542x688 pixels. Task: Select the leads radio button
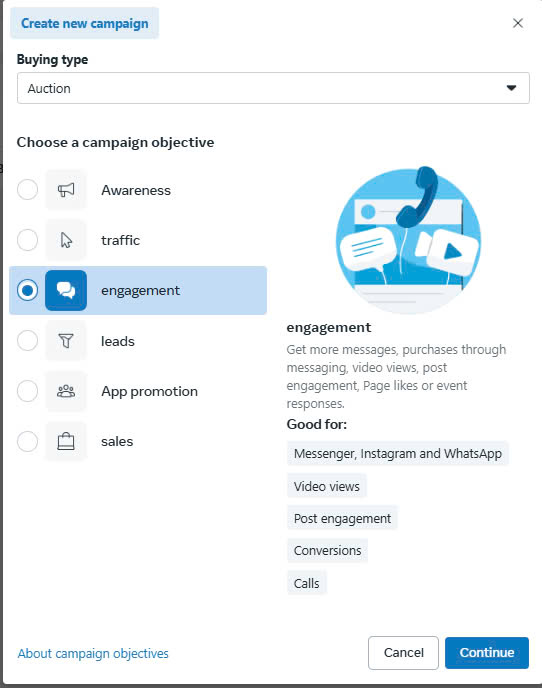click(27, 341)
